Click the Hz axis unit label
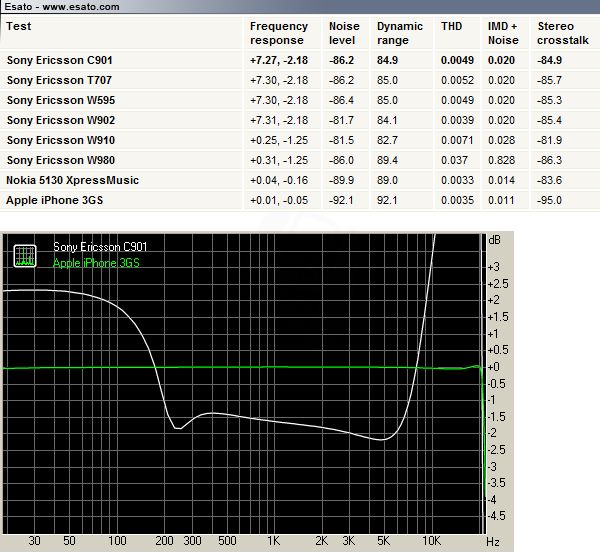This screenshot has height=553, width=600. coord(493,542)
